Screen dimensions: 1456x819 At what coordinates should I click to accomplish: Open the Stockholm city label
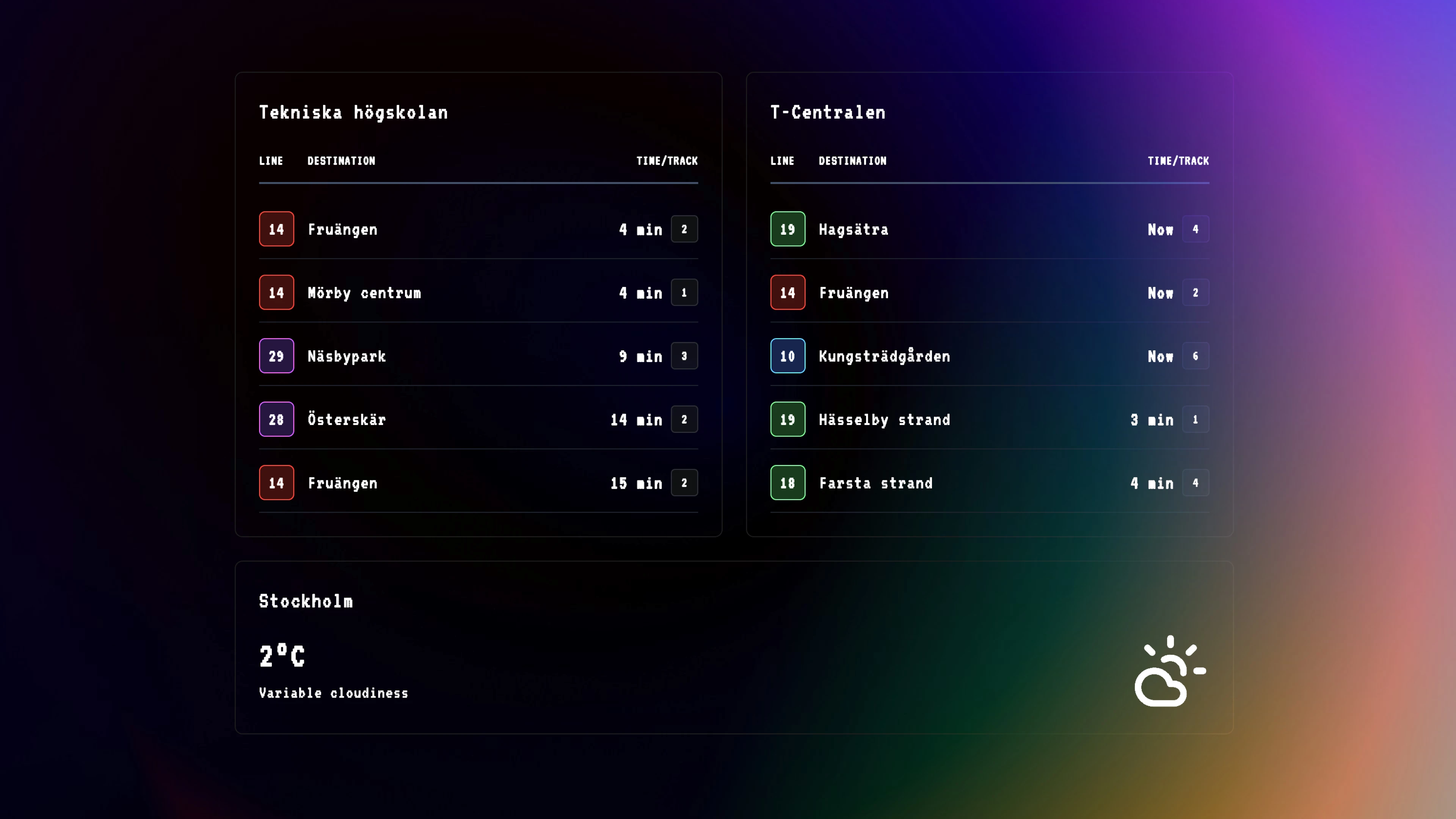pyautogui.click(x=306, y=601)
